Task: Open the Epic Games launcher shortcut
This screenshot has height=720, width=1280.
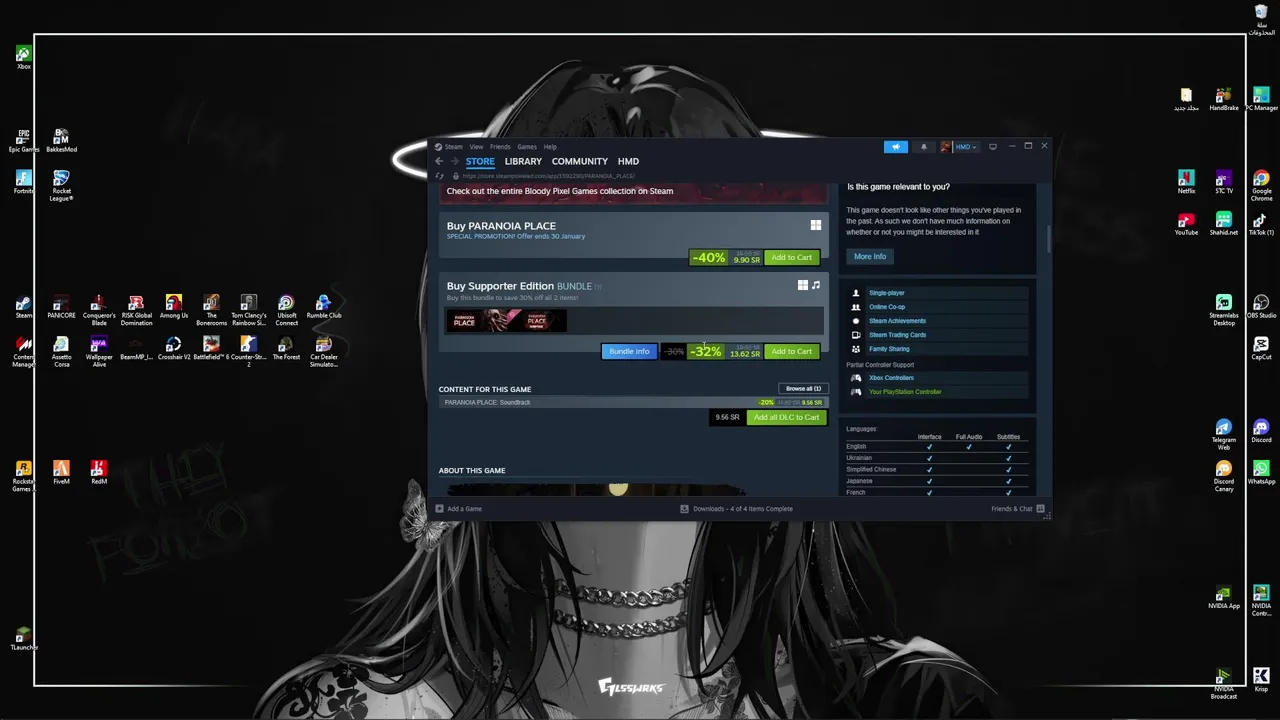Action: click(x=23, y=140)
